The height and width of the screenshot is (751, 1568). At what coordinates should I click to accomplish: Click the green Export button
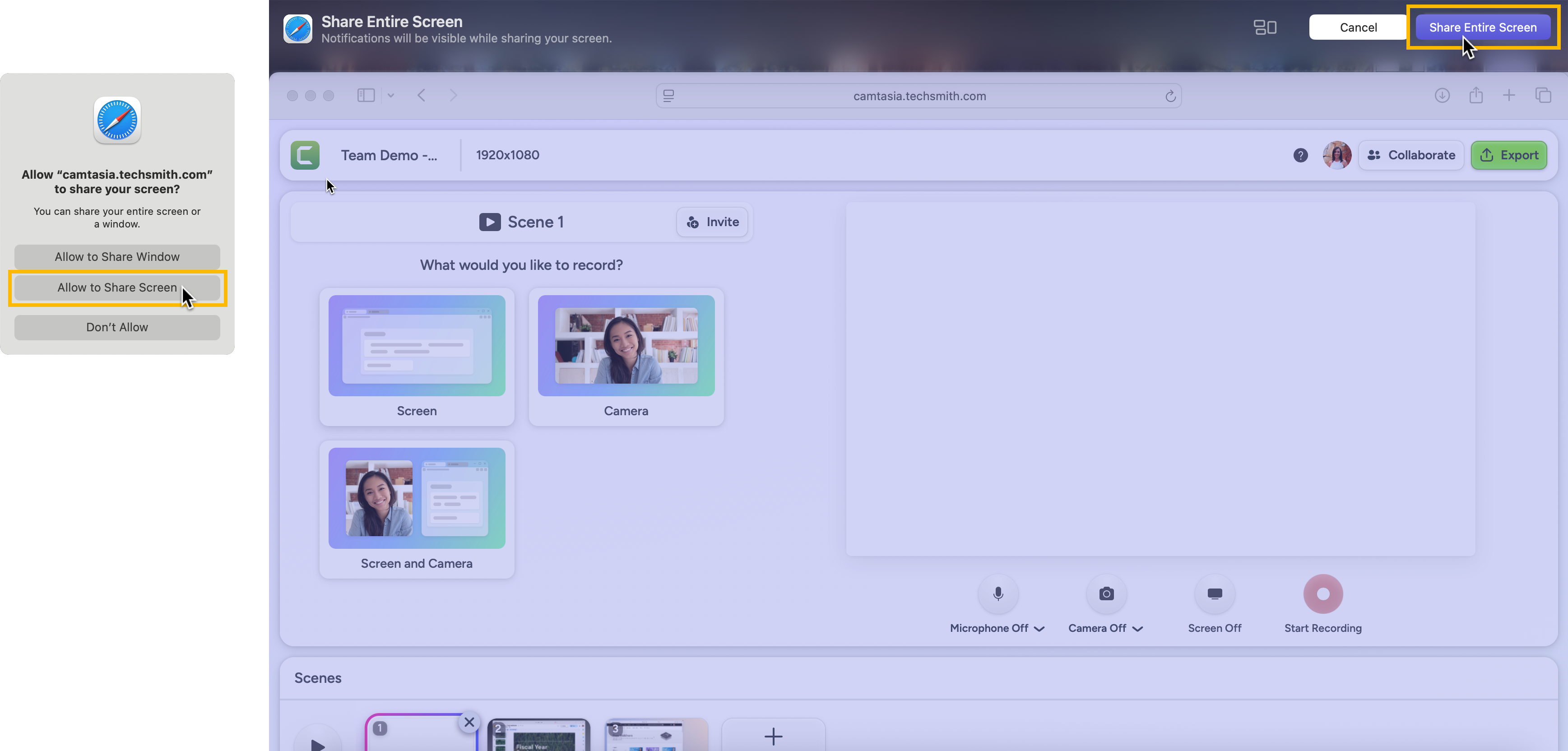pyautogui.click(x=1509, y=155)
